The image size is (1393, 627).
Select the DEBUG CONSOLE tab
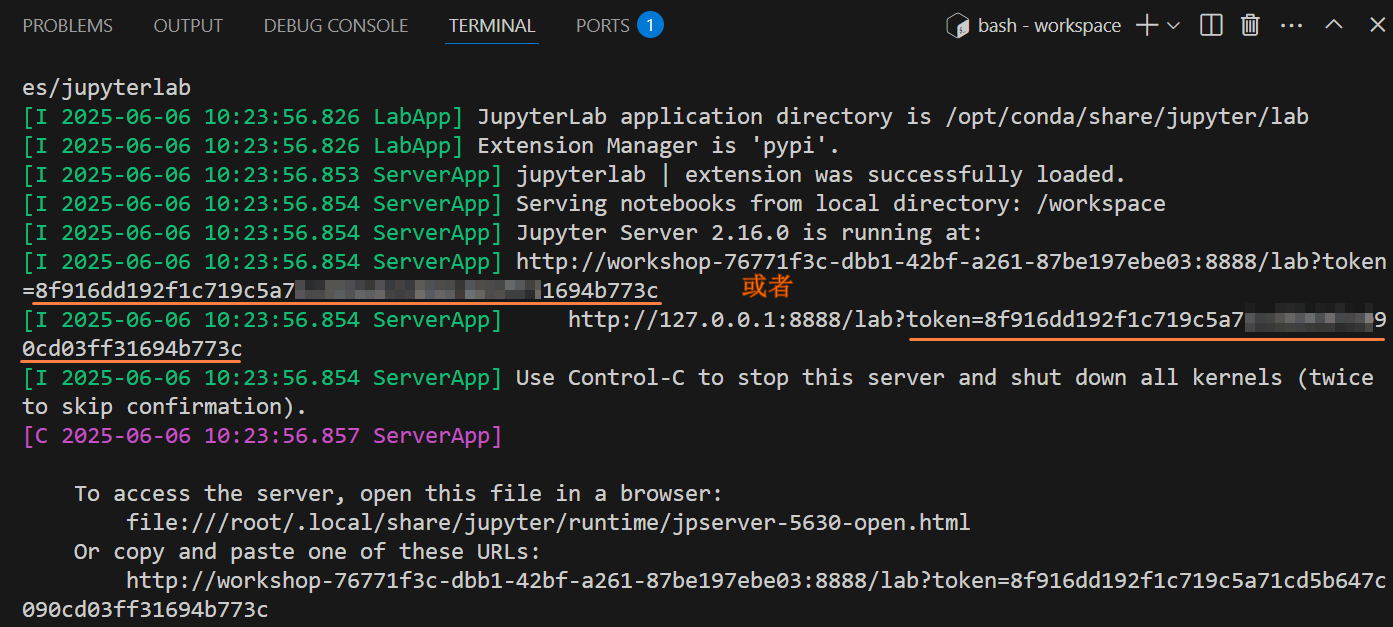[336, 26]
